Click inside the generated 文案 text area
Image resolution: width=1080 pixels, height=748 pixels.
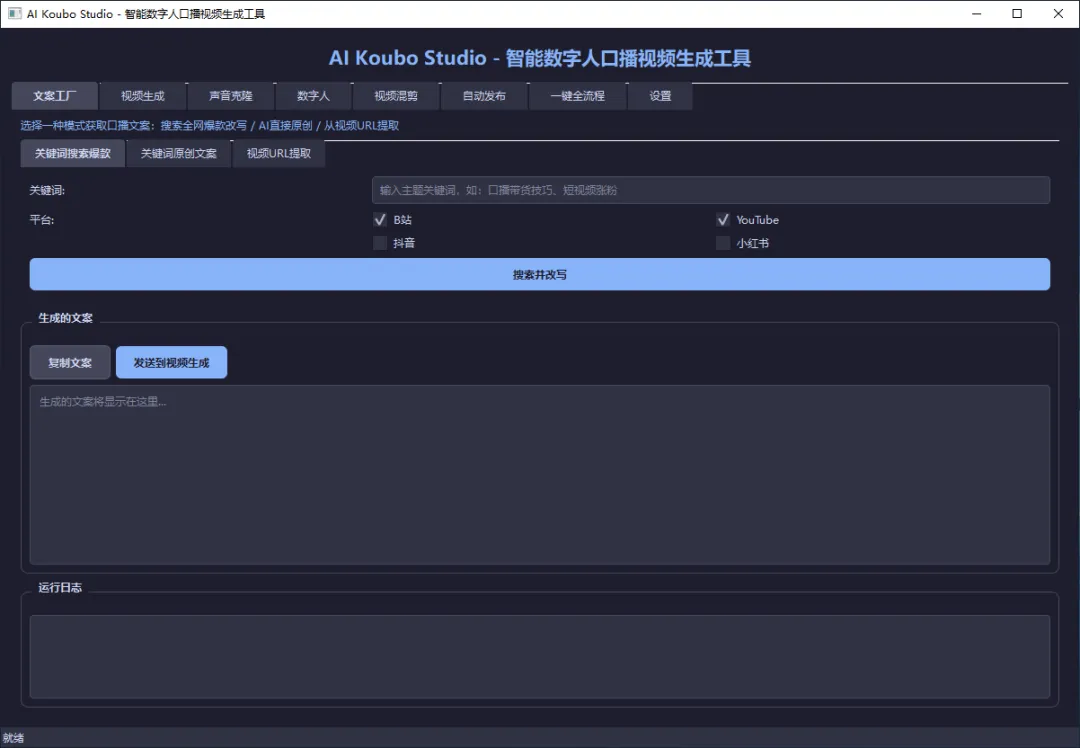point(539,475)
